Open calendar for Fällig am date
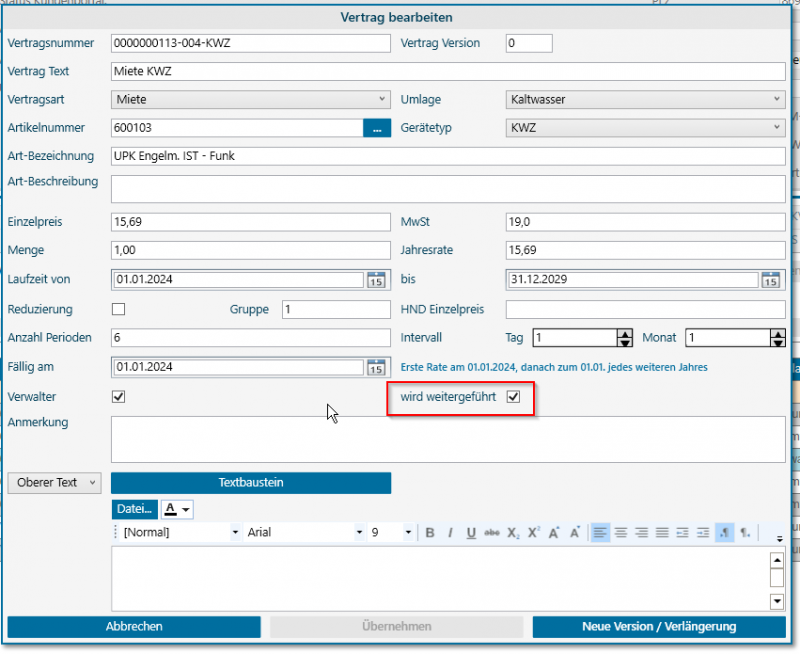Image resolution: width=800 pixels, height=654 pixels. tap(377, 367)
